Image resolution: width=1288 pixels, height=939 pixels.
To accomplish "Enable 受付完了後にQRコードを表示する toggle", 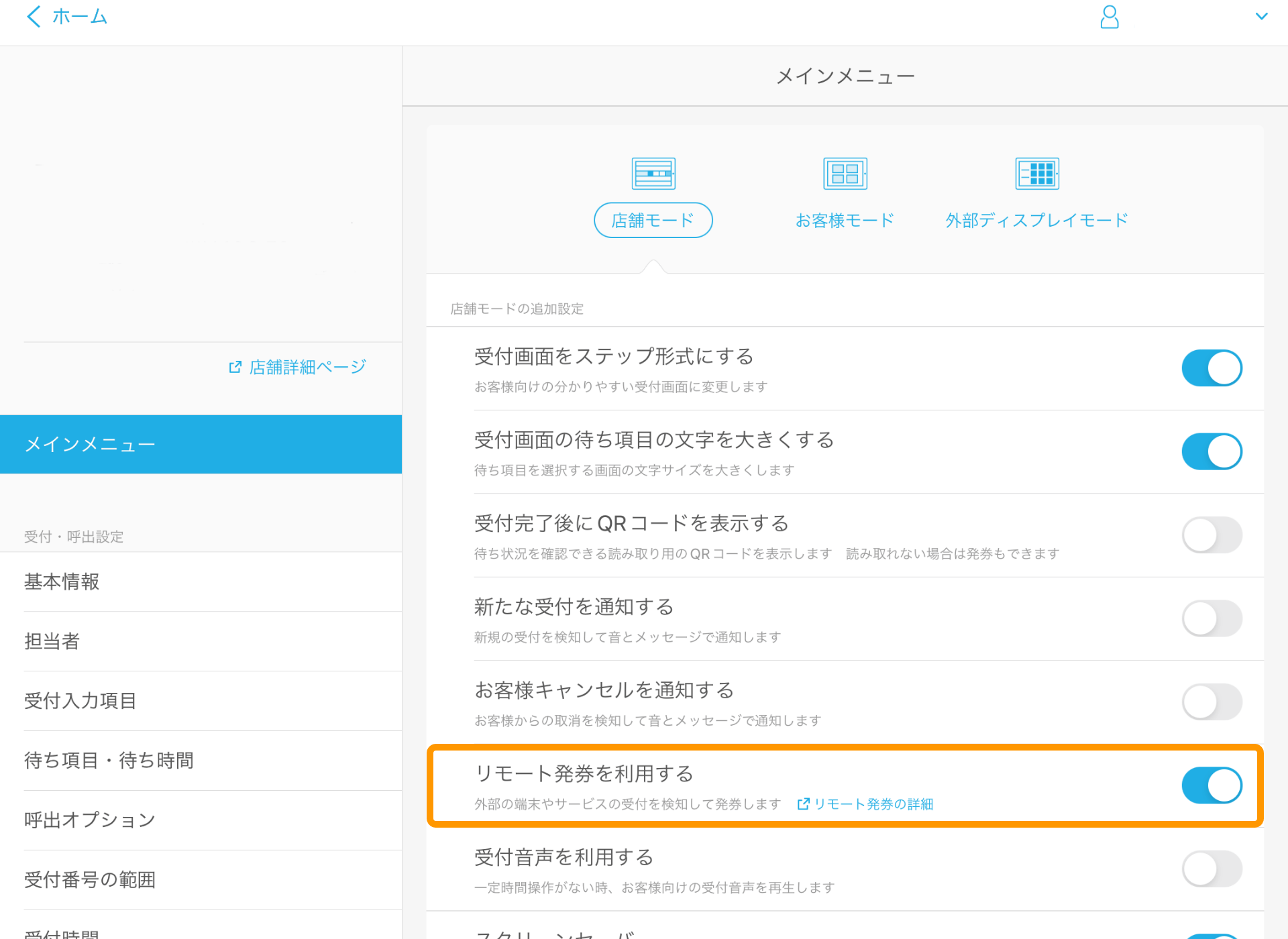I will (x=1212, y=535).
